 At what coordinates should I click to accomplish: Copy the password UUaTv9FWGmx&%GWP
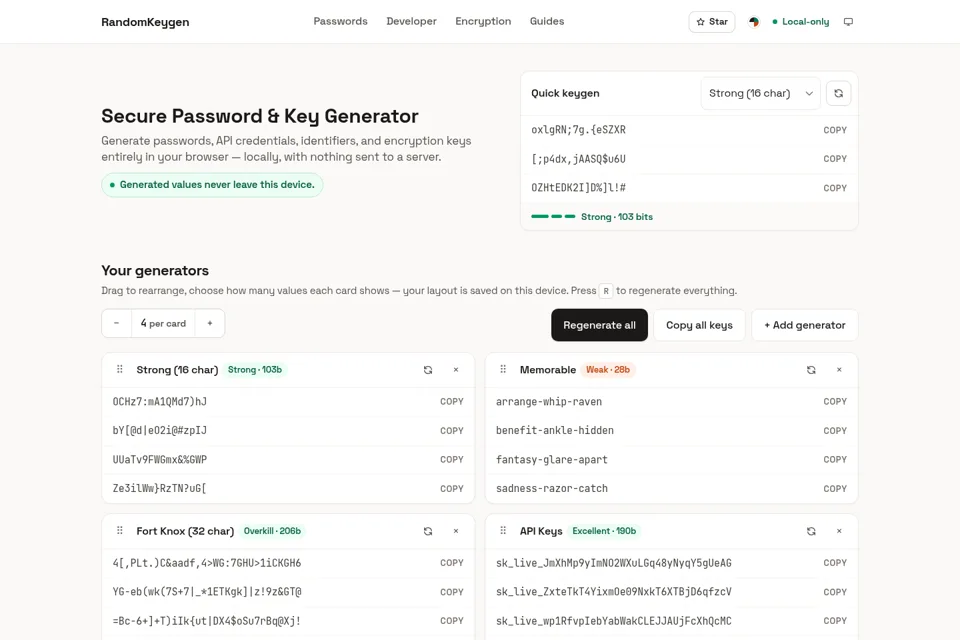(451, 459)
